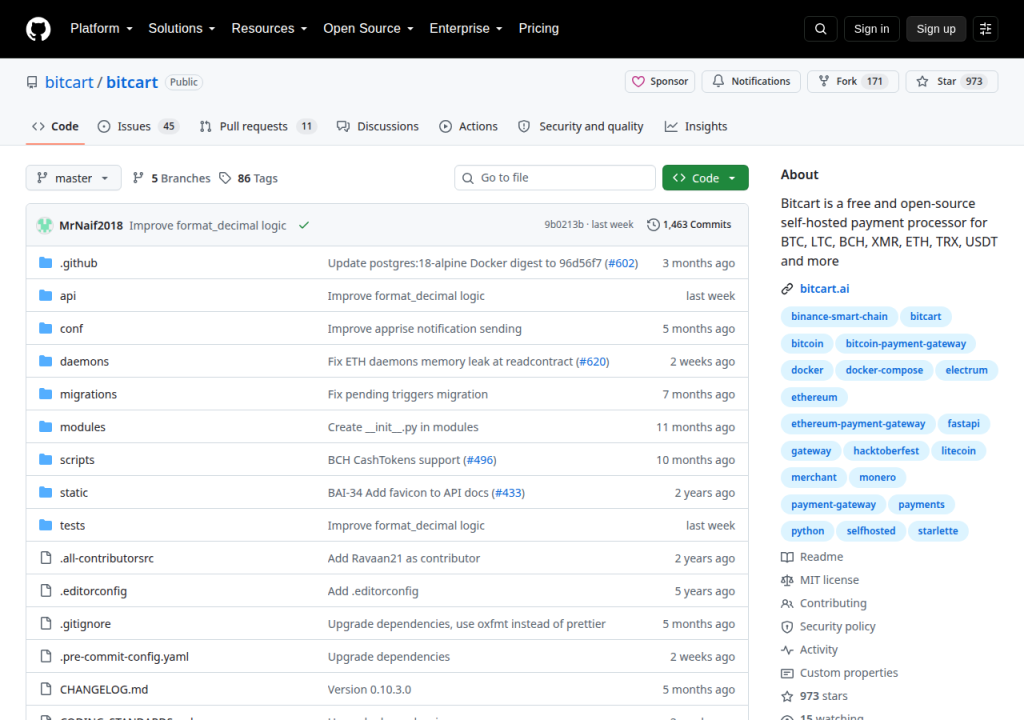
Task: Open the ethereum-payment-gateway topic tag
Action: (858, 423)
